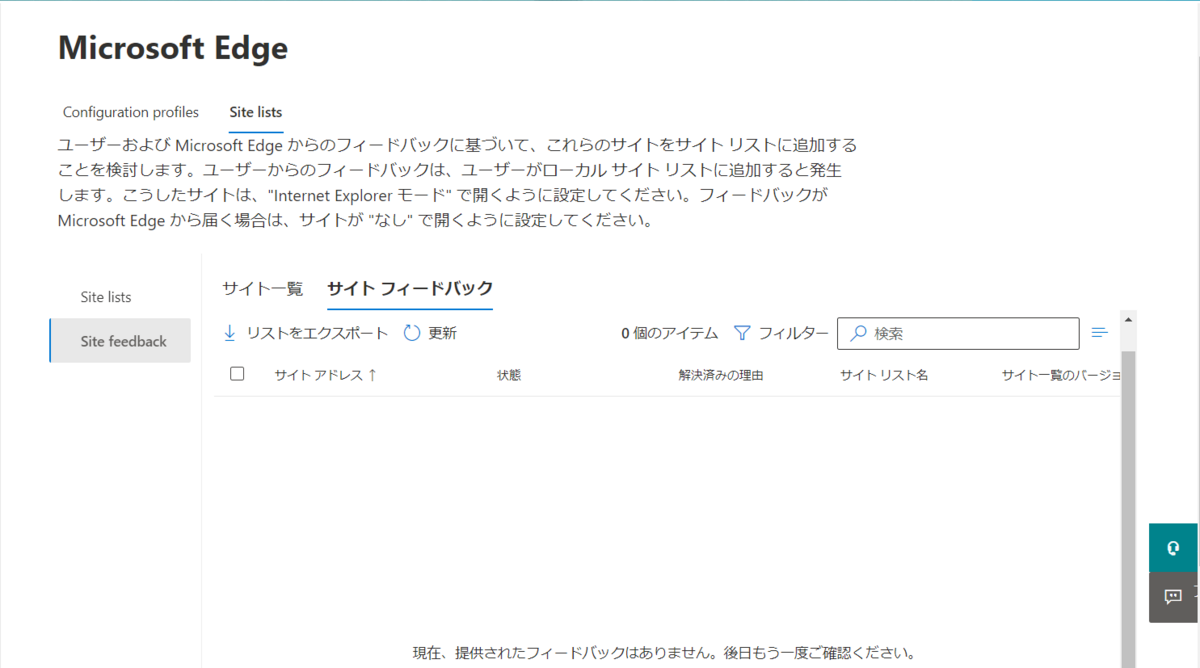1200x668 pixels.
Task: Open the Configuration profiles tab
Action: coord(131,112)
